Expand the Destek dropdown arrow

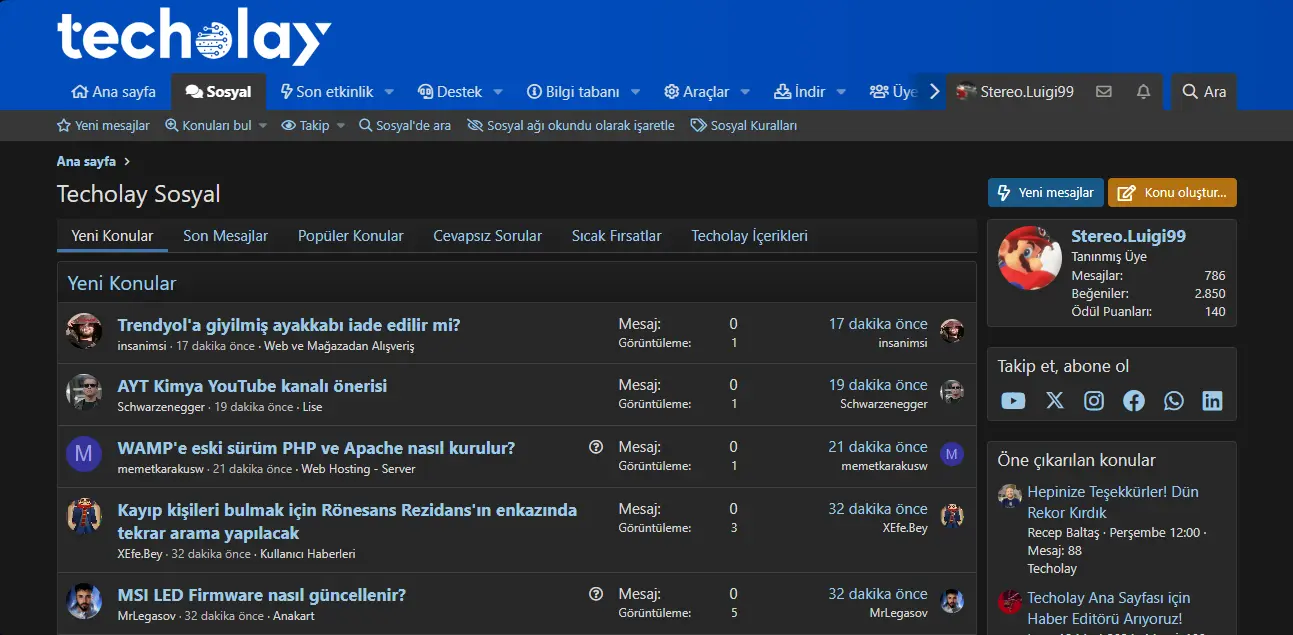tap(498, 92)
